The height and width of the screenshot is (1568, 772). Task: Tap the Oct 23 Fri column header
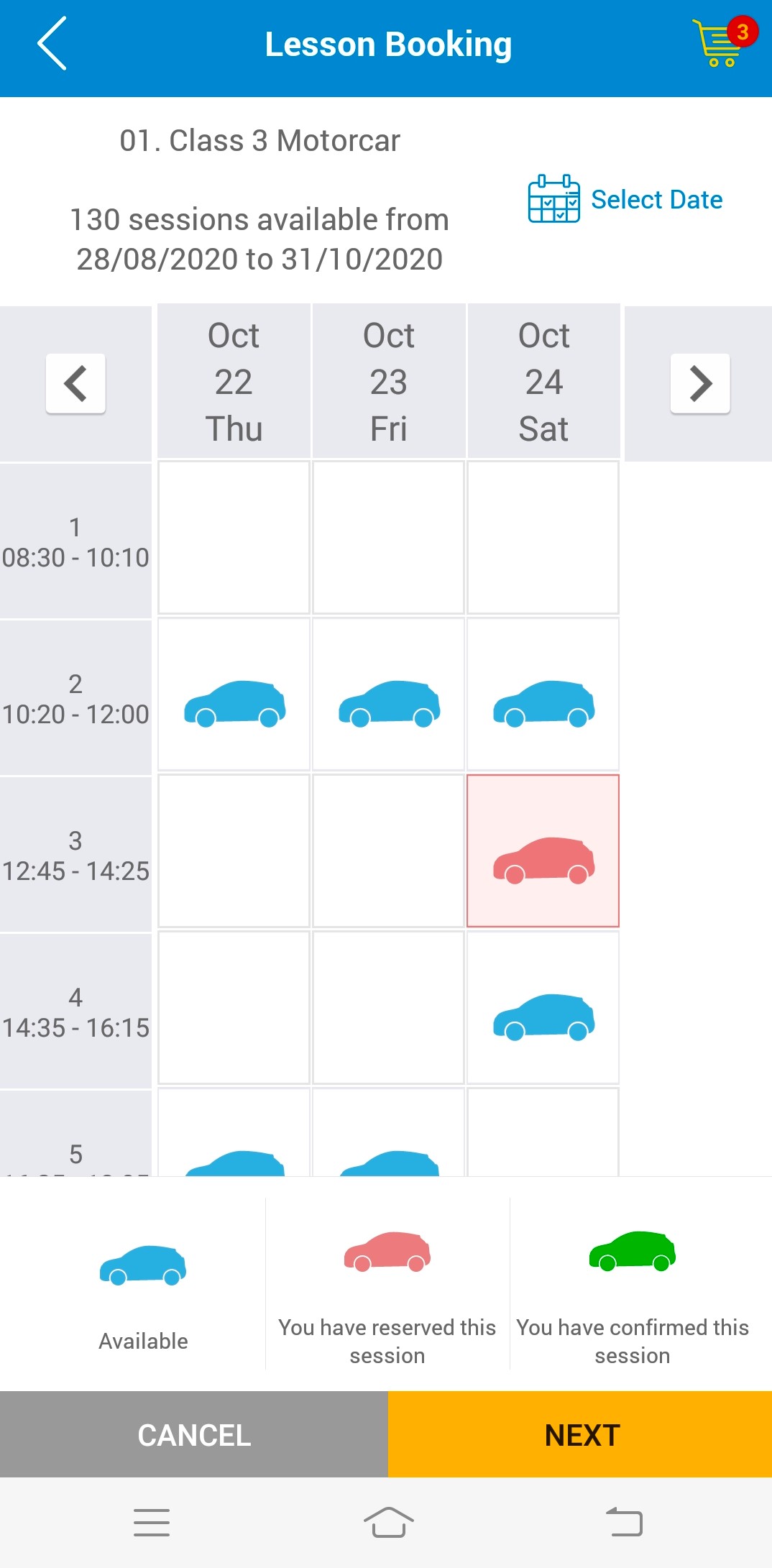[x=389, y=382]
